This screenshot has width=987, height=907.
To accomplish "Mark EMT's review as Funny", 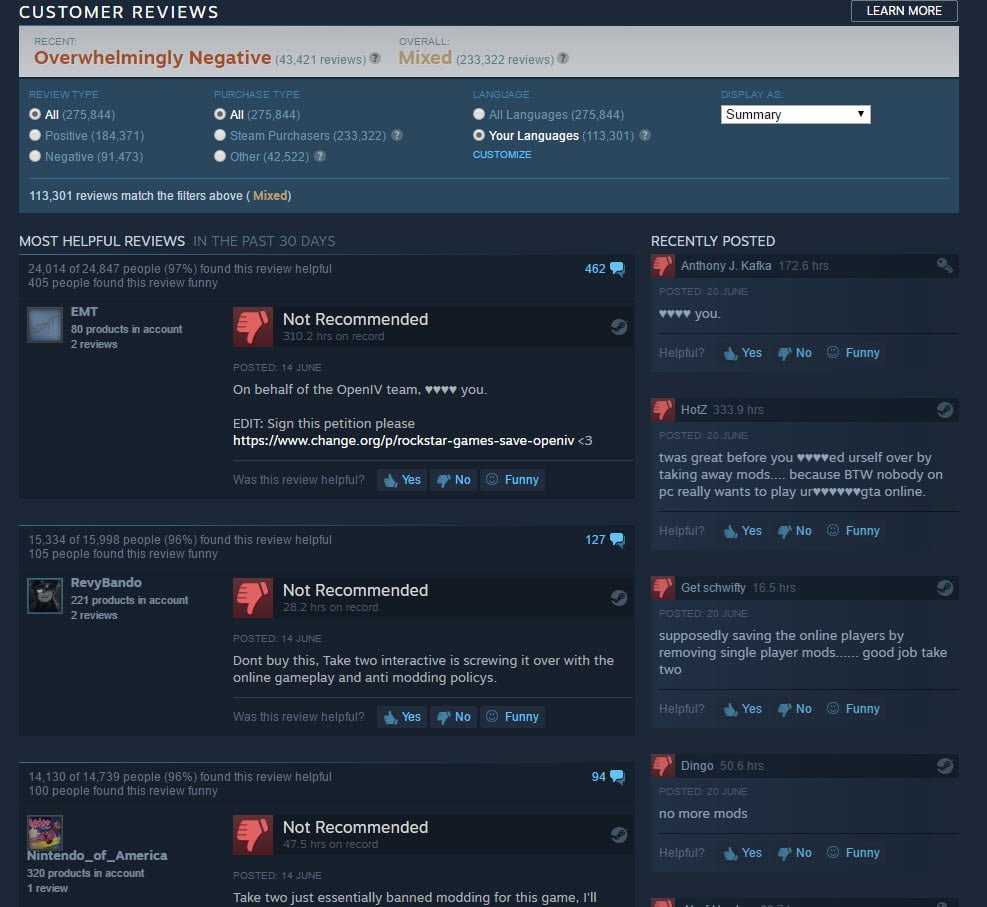I will pos(513,480).
